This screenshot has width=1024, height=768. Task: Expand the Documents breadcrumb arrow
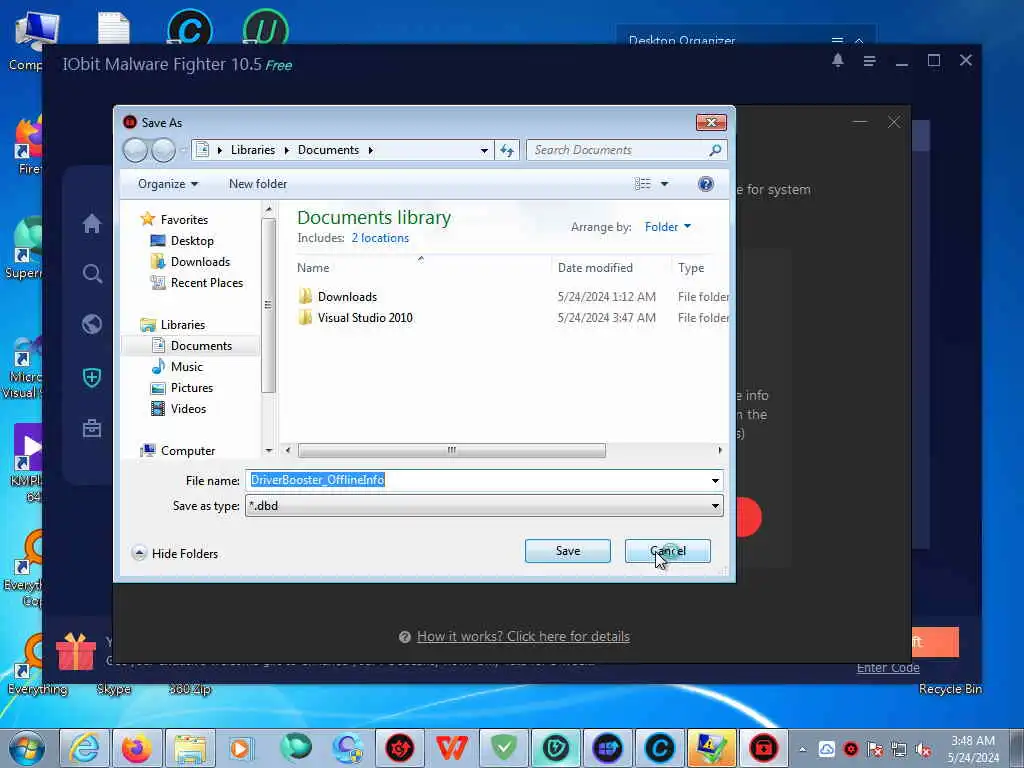[x=370, y=150]
